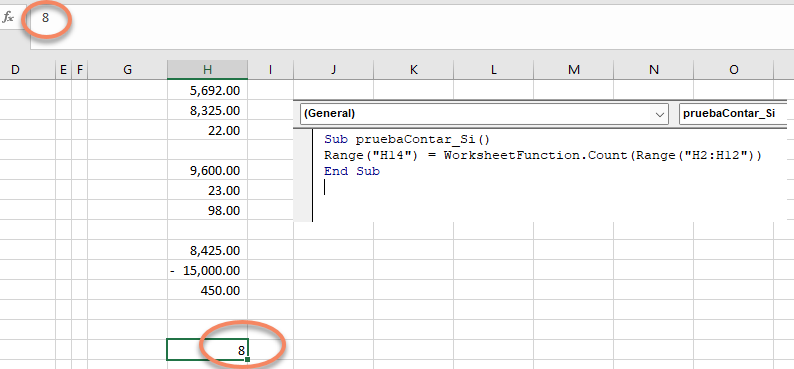Viewport: 794px width, 369px height.
Task: Select column I header
Action: tap(270, 70)
